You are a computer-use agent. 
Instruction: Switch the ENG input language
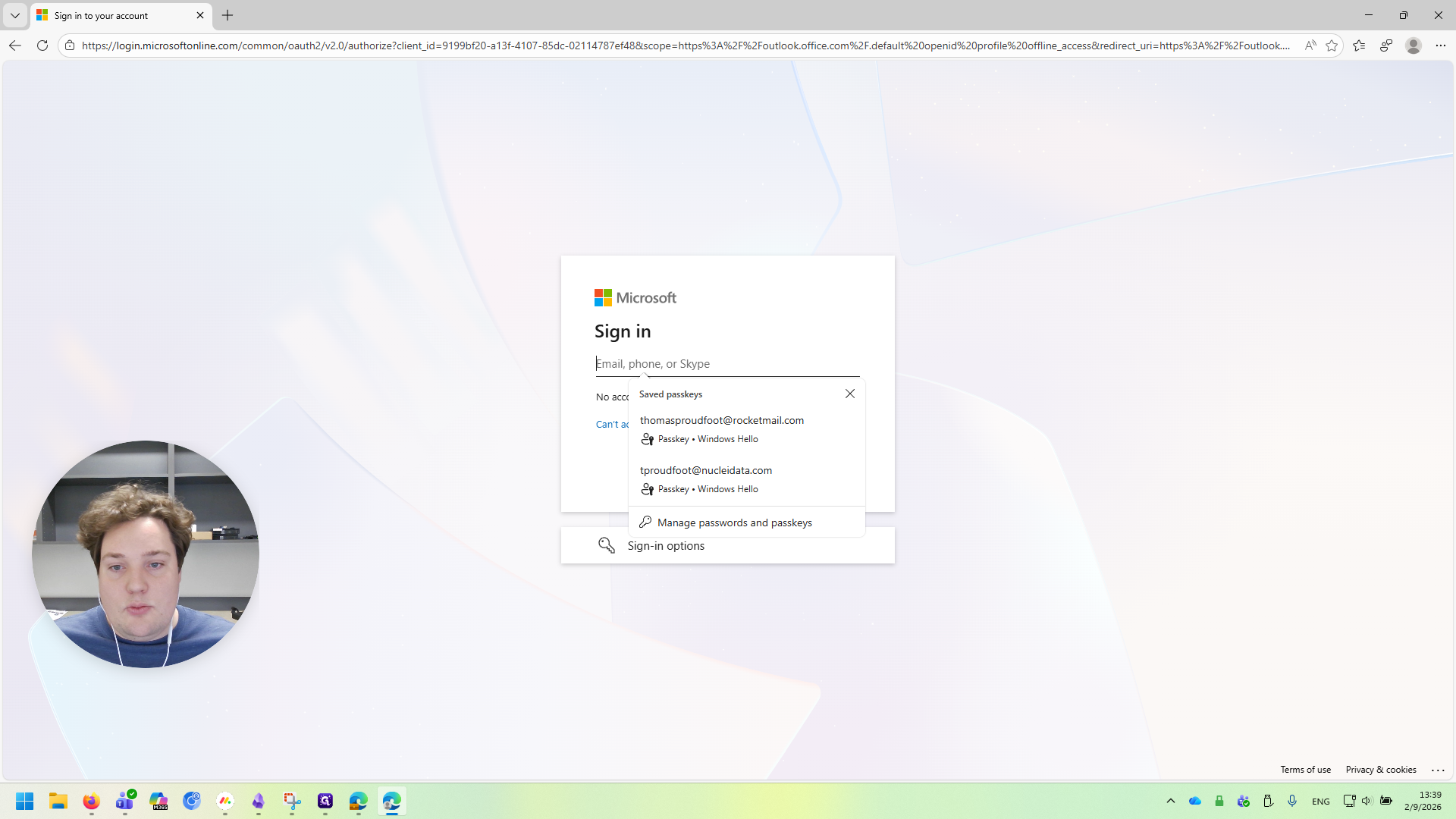pyautogui.click(x=1321, y=802)
